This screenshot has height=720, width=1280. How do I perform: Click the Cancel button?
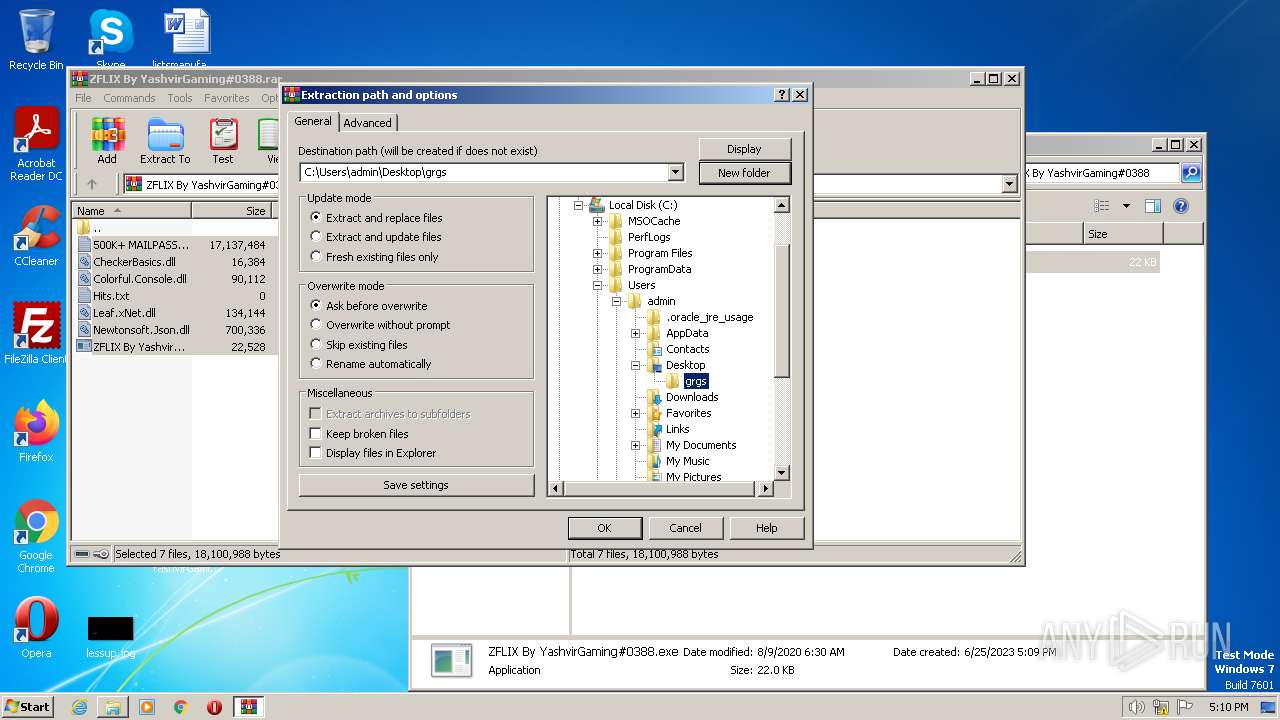pyautogui.click(x=685, y=528)
